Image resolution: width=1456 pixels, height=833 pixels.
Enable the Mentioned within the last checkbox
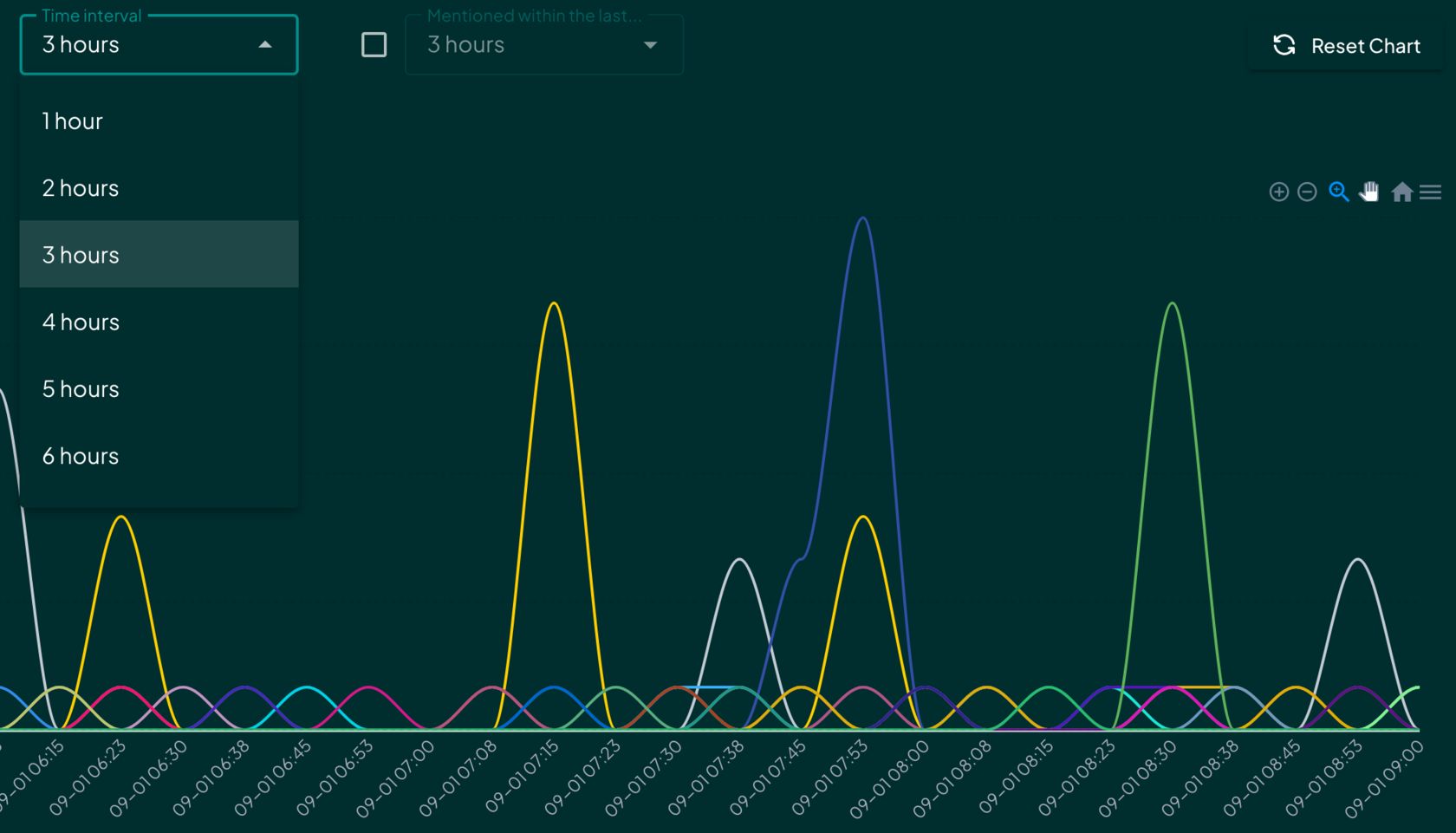coord(374,44)
